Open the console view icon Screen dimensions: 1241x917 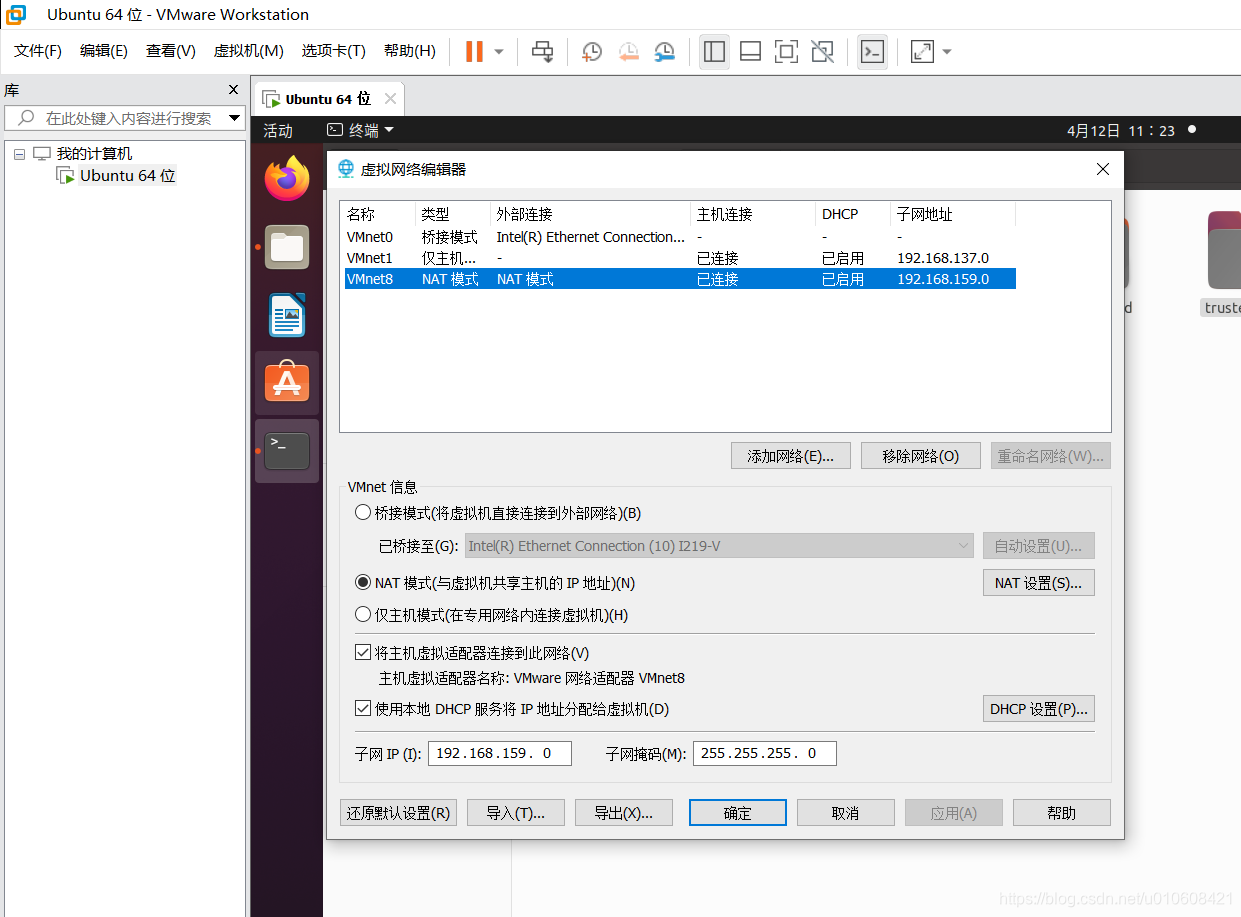873,51
